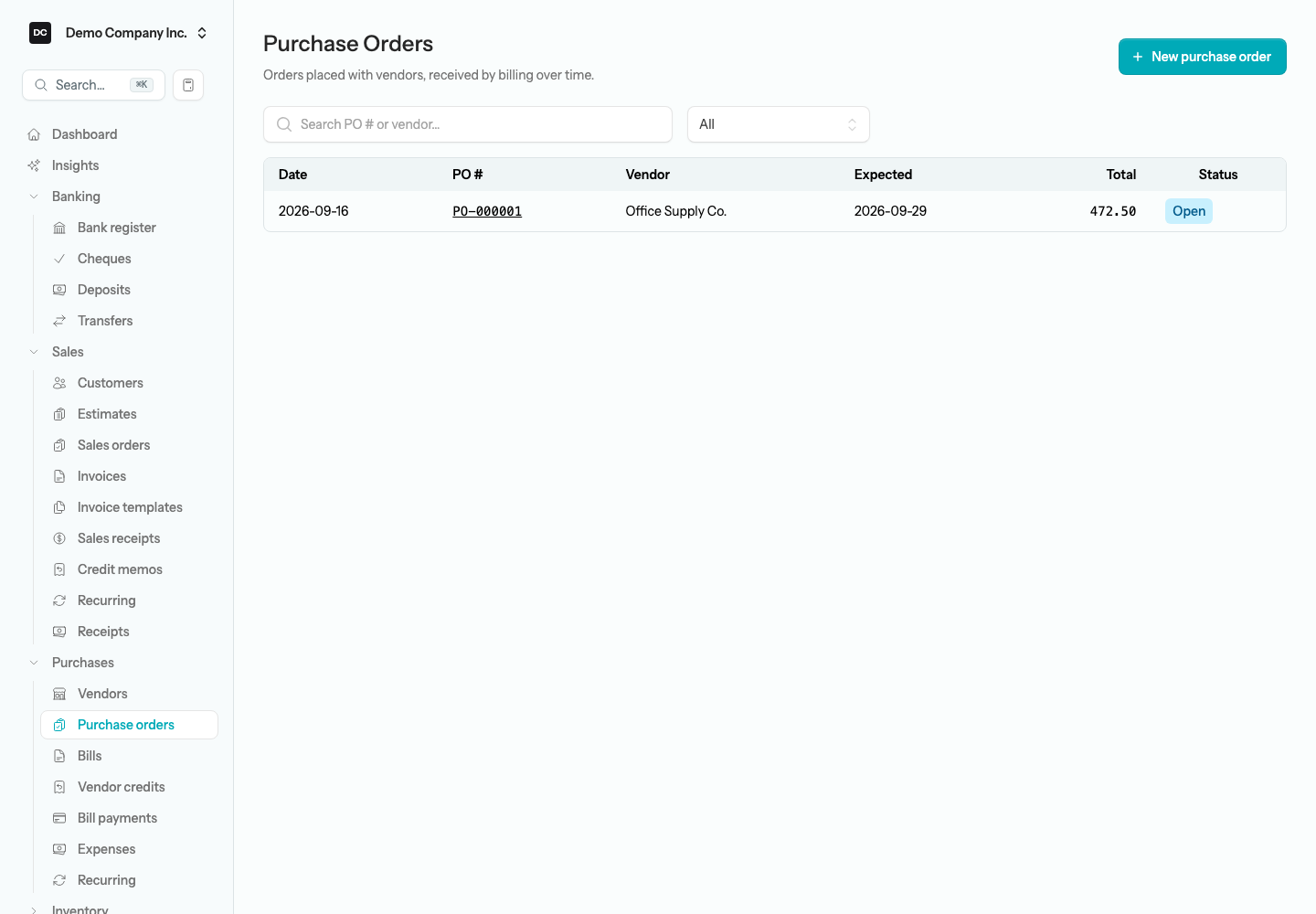Click the Vendor credits icon
Viewport: 1316px width, 914px height.
tap(59, 787)
